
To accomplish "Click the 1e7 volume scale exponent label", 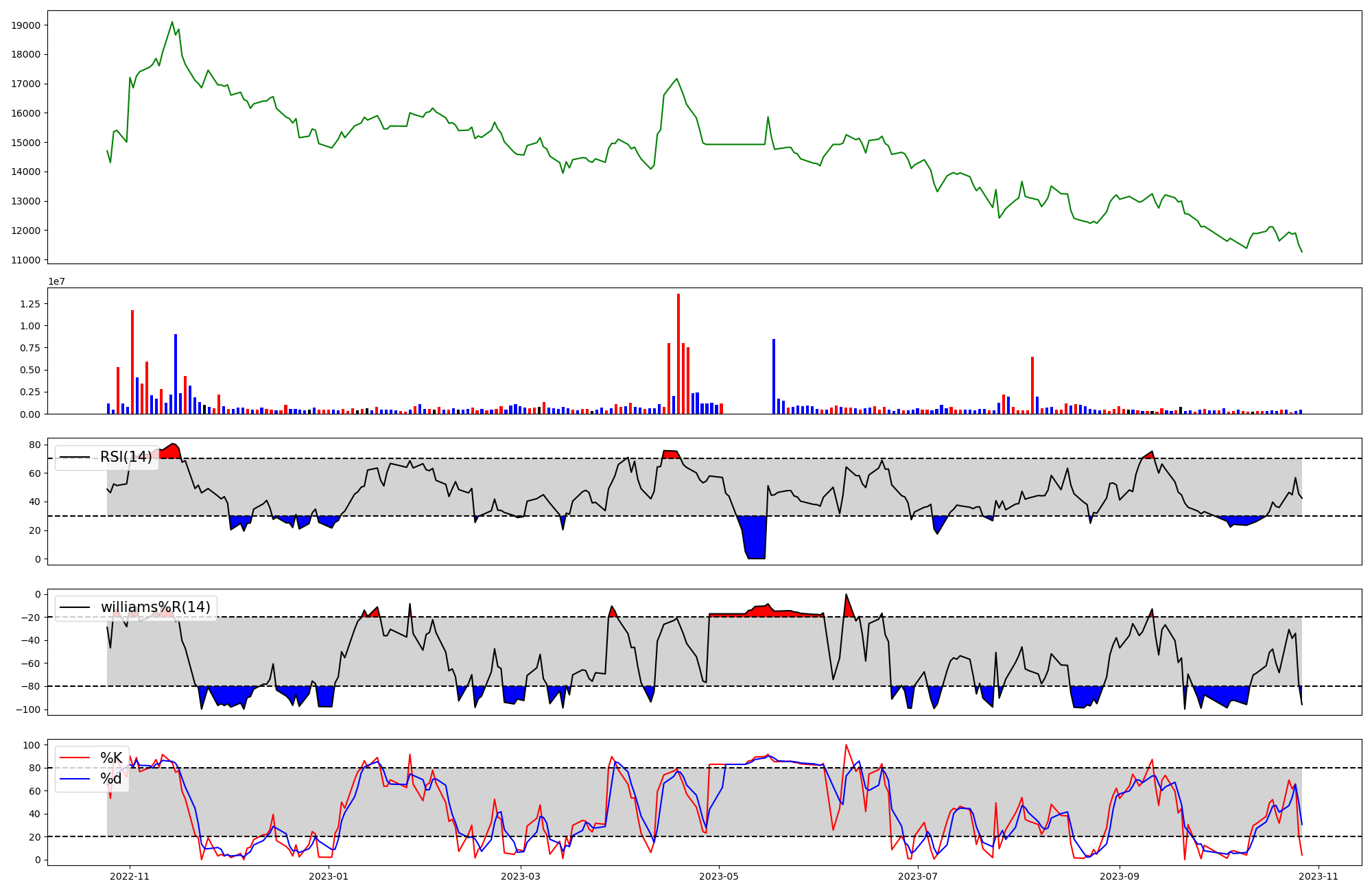I will (56, 281).
